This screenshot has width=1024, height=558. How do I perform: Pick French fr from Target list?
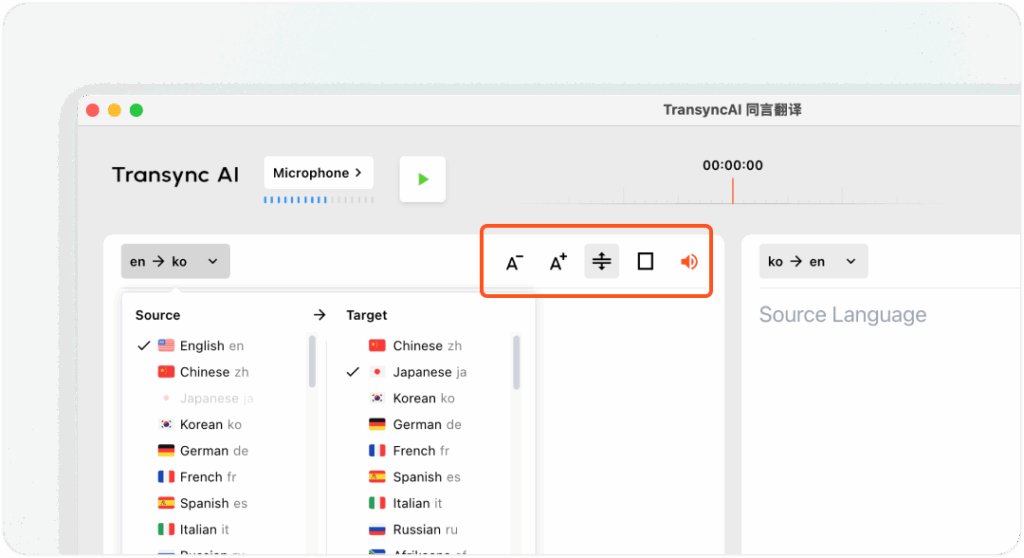(420, 451)
